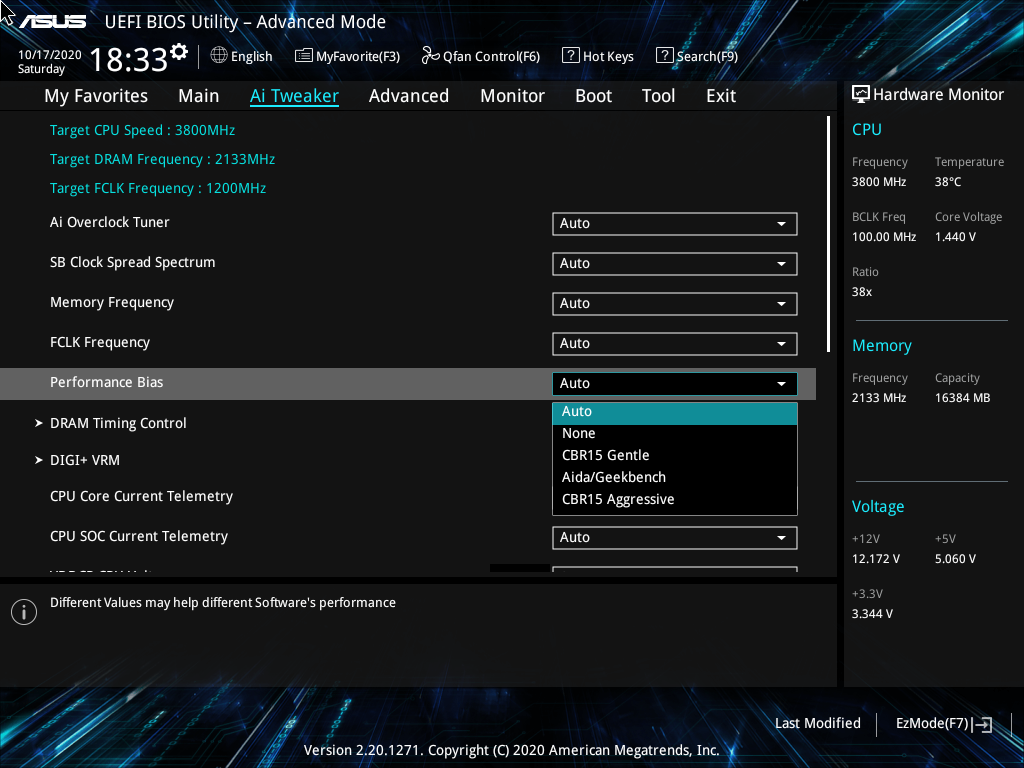Viewport: 1024px width, 768px height.
Task: Click the Ai Overclock Tuner label
Action: (x=110, y=222)
